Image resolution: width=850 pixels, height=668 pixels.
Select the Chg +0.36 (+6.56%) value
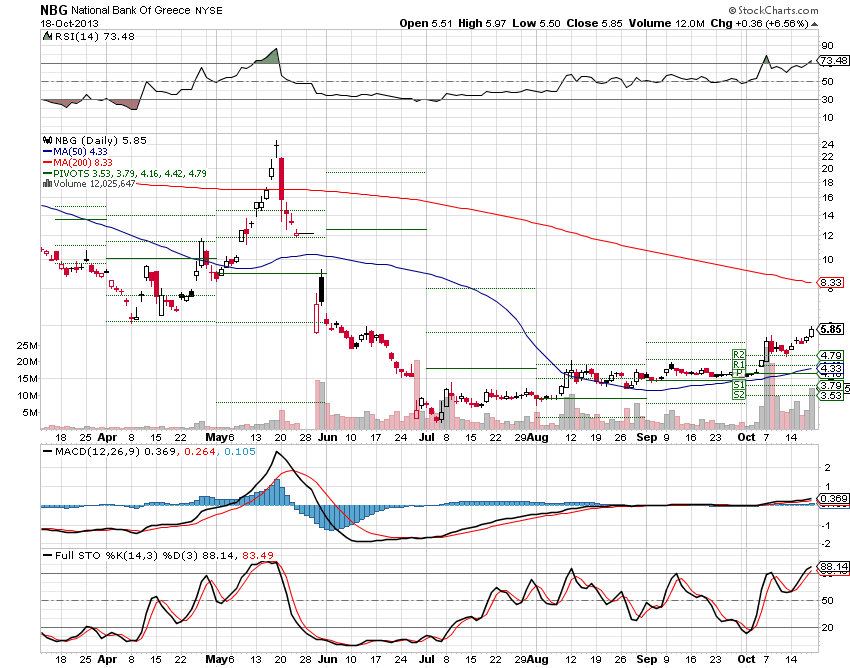[x=759, y=23]
